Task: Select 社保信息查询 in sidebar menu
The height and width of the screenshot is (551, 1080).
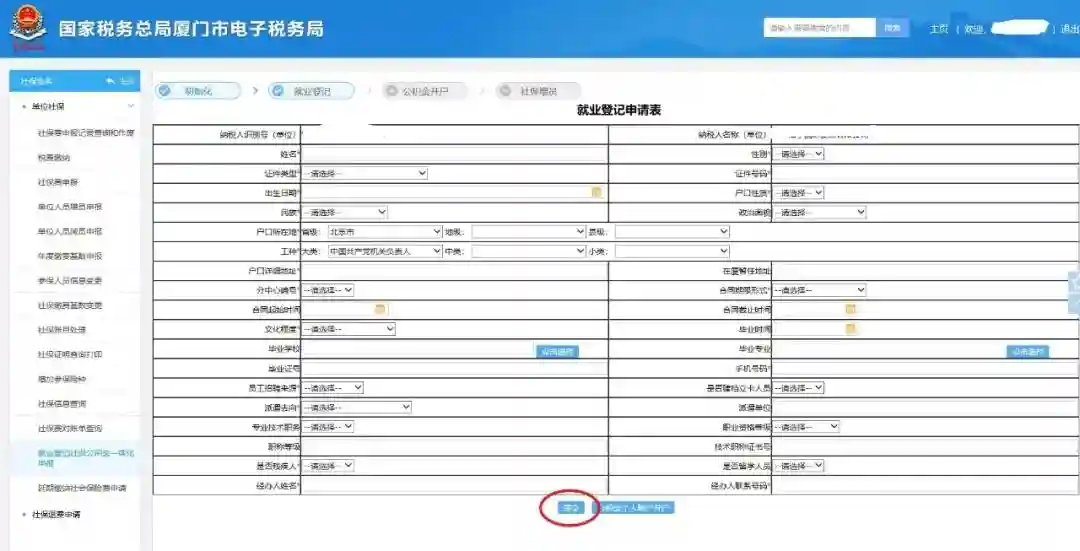Action: click(62, 404)
